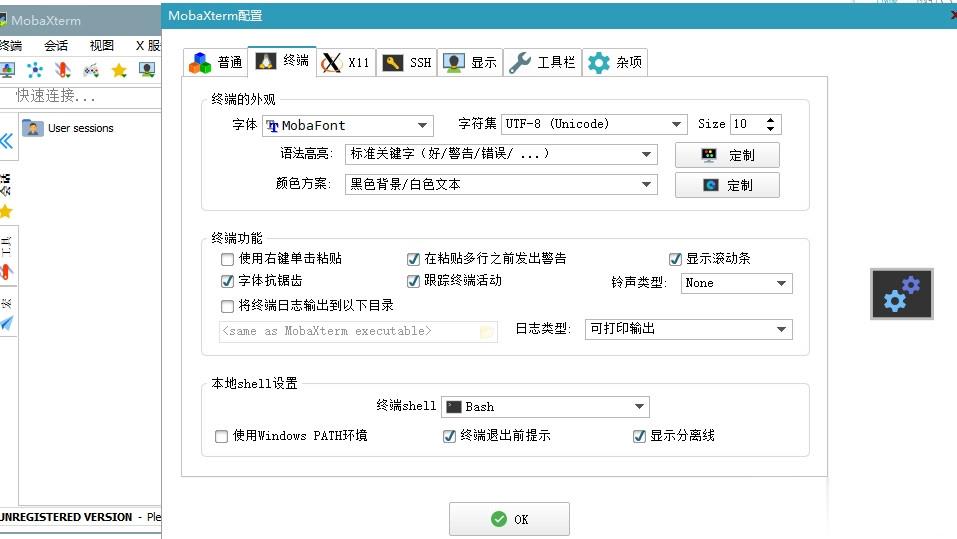The height and width of the screenshot is (539, 957).
Task: Open 终端 menu in MobaXterm window
Action: (11, 46)
